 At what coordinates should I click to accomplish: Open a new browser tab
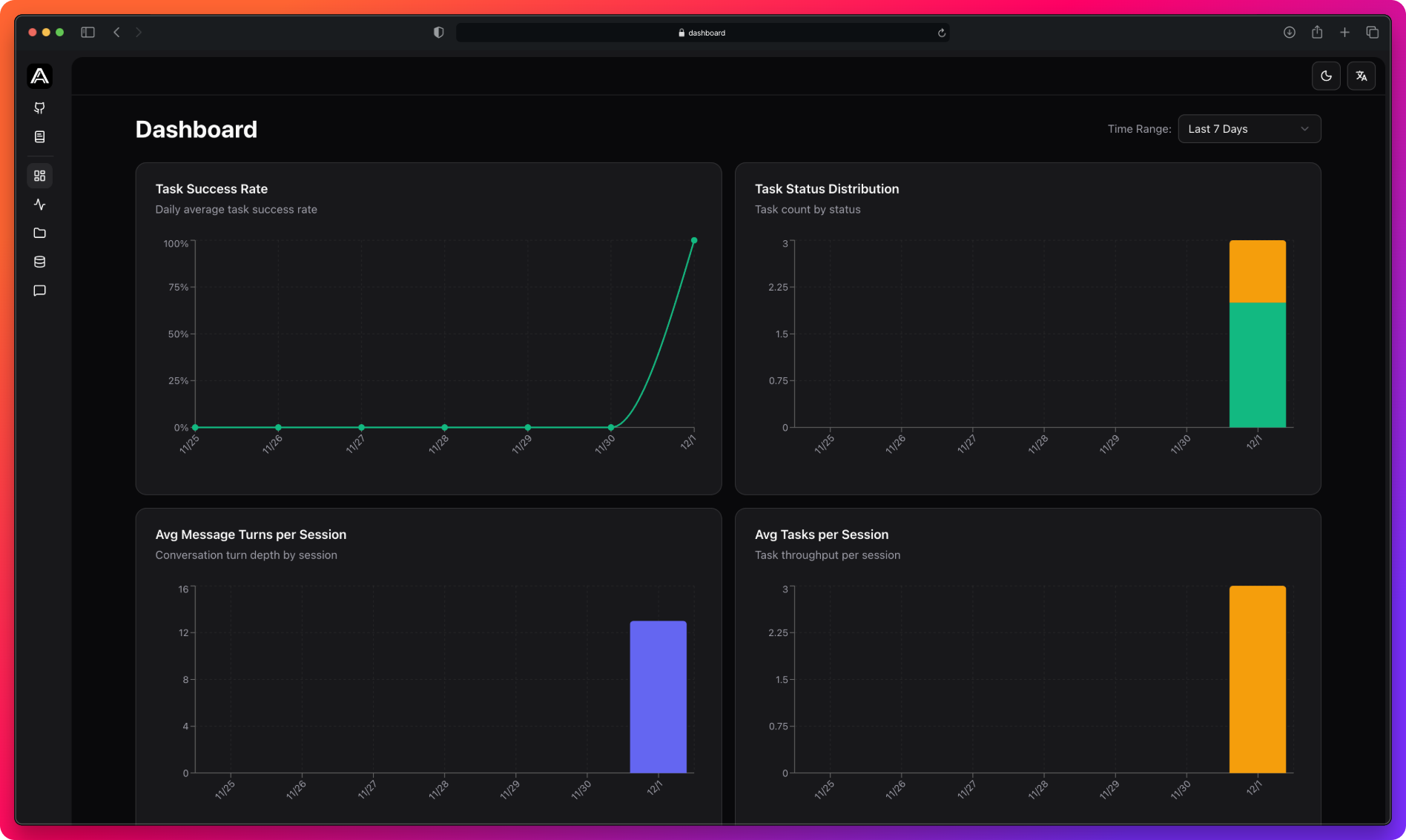[1344, 32]
